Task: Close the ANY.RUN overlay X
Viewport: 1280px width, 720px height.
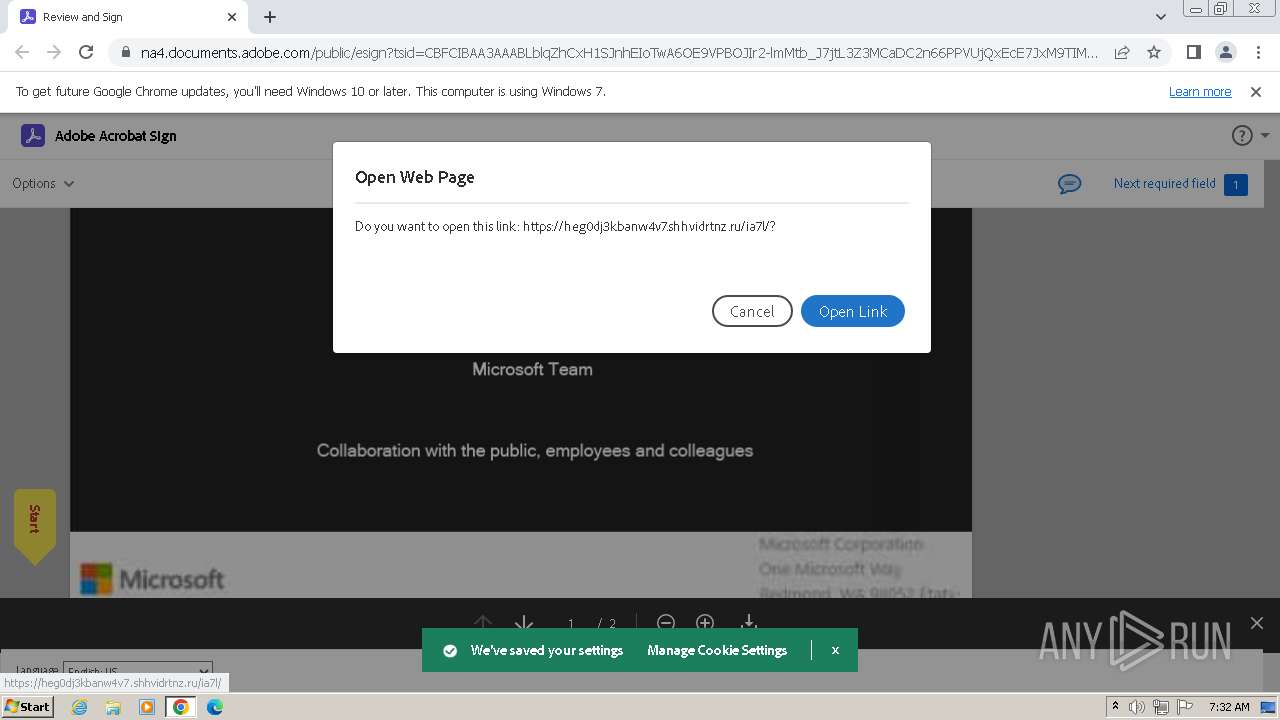Action: point(1257,623)
